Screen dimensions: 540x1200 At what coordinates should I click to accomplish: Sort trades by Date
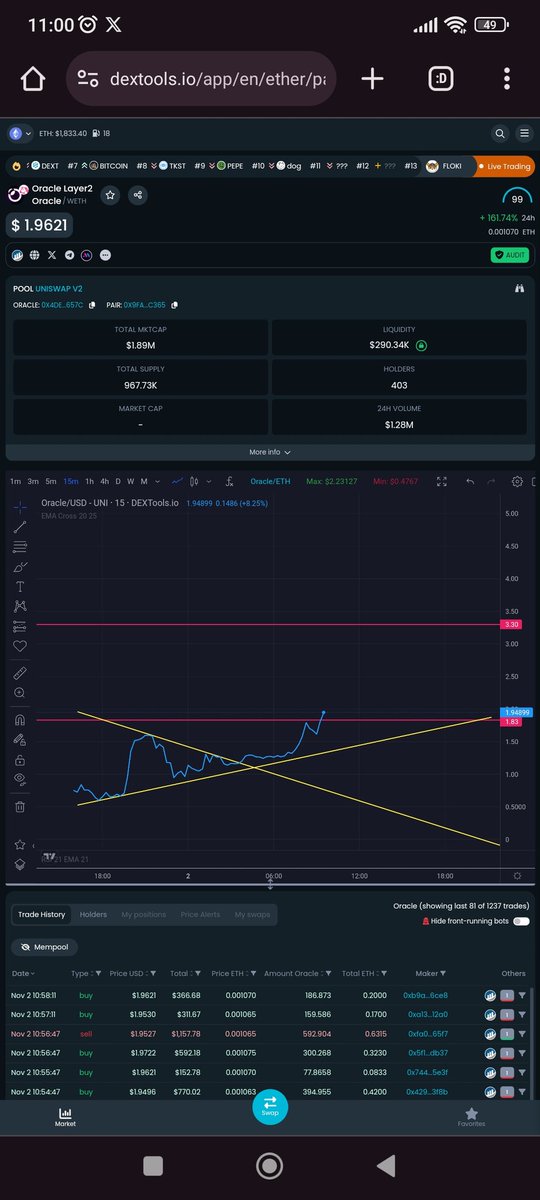(x=22, y=973)
